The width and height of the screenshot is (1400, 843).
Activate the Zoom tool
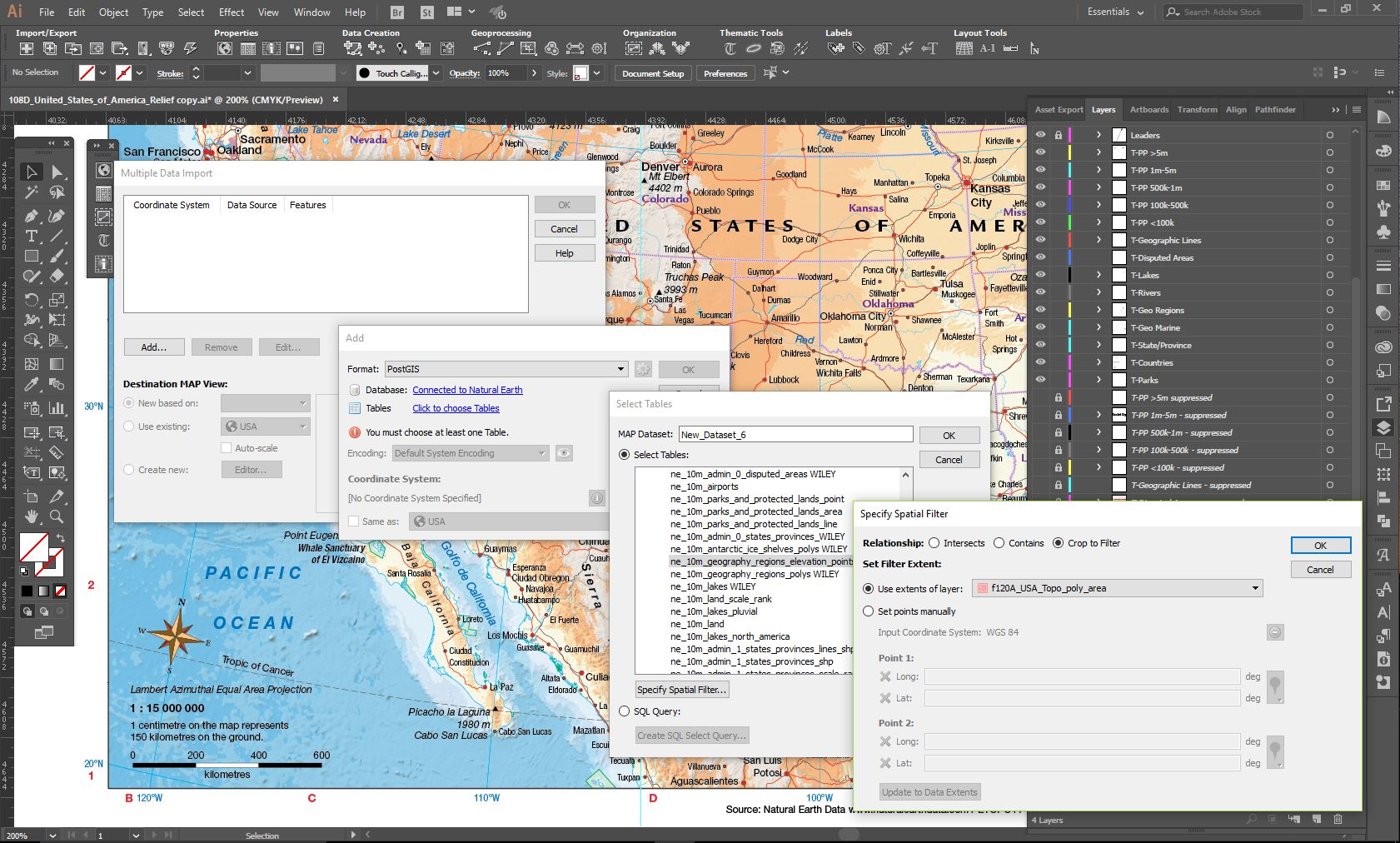57,516
